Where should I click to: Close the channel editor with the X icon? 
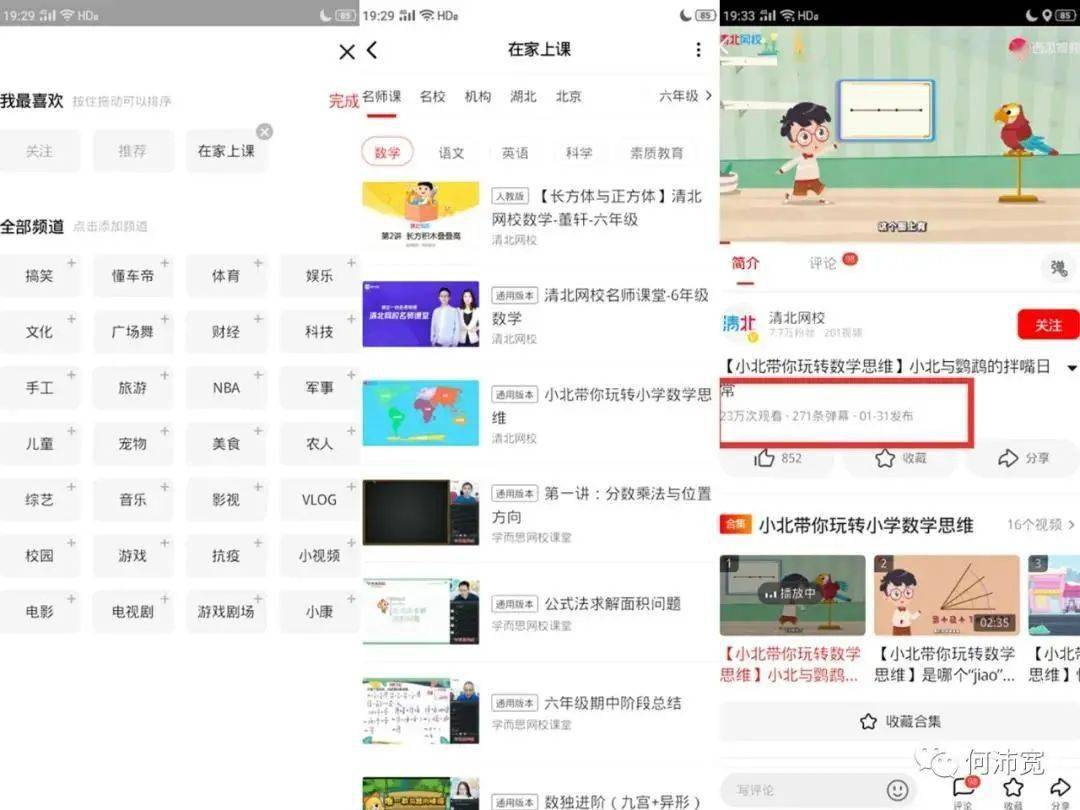[x=347, y=52]
